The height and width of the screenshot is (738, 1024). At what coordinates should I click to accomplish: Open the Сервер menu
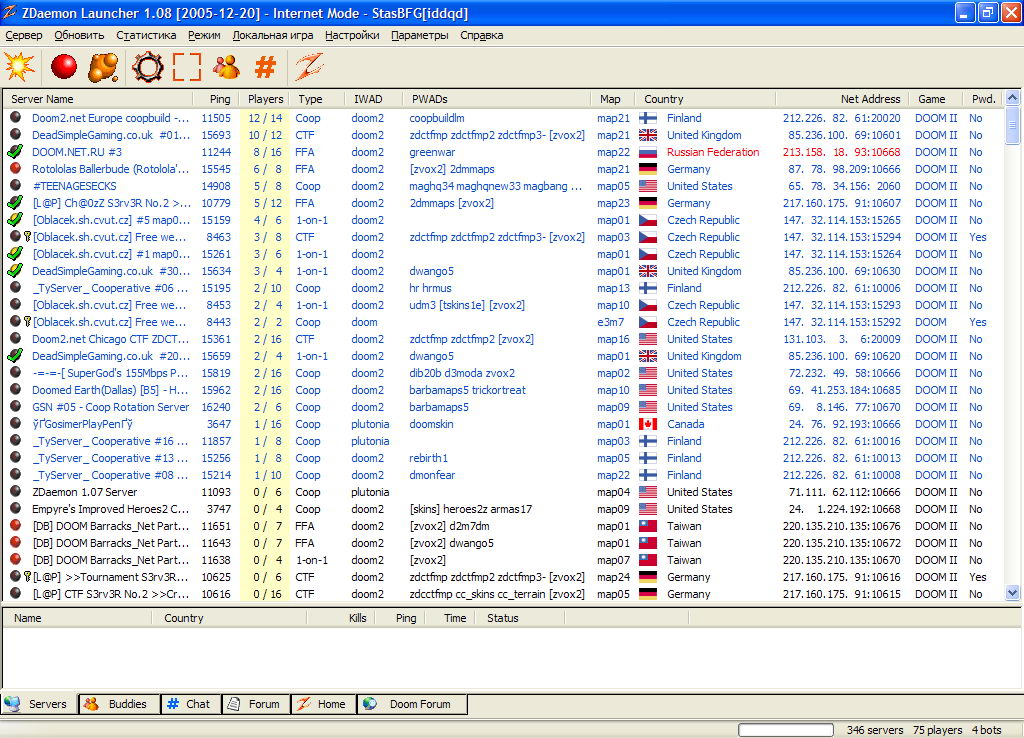tap(24, 35)
